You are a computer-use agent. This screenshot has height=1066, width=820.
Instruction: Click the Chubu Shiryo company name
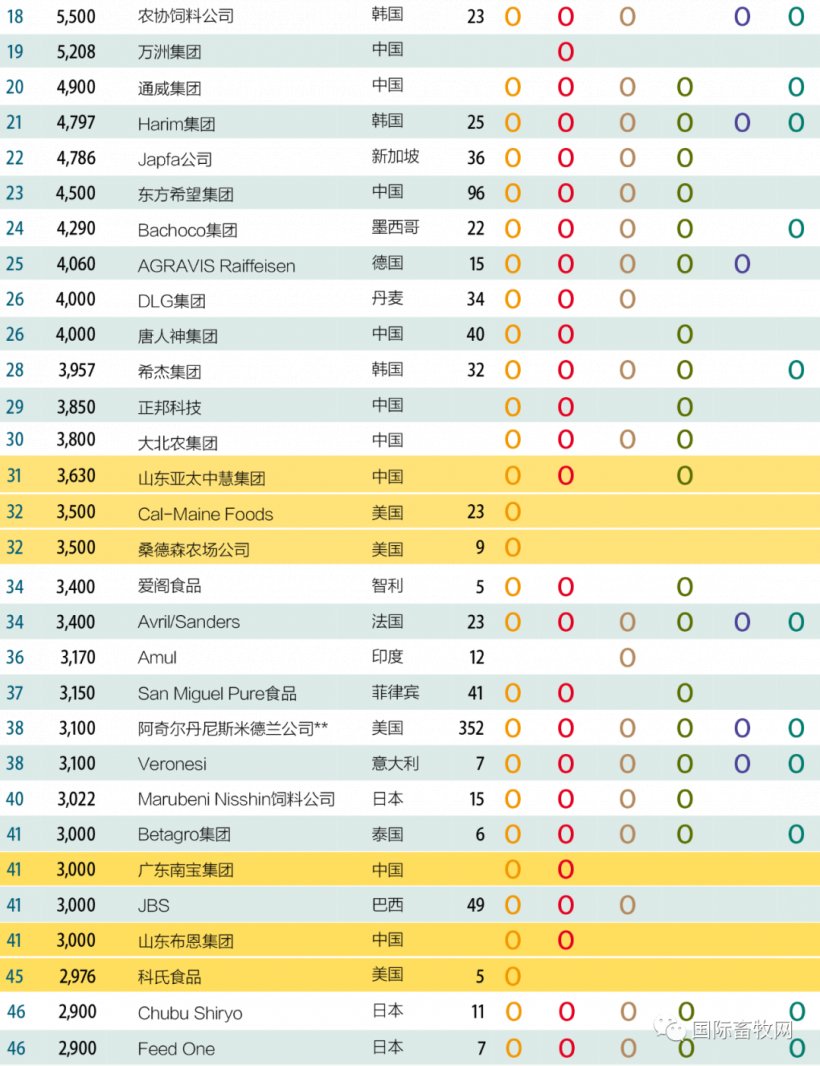click(190, 1013)
